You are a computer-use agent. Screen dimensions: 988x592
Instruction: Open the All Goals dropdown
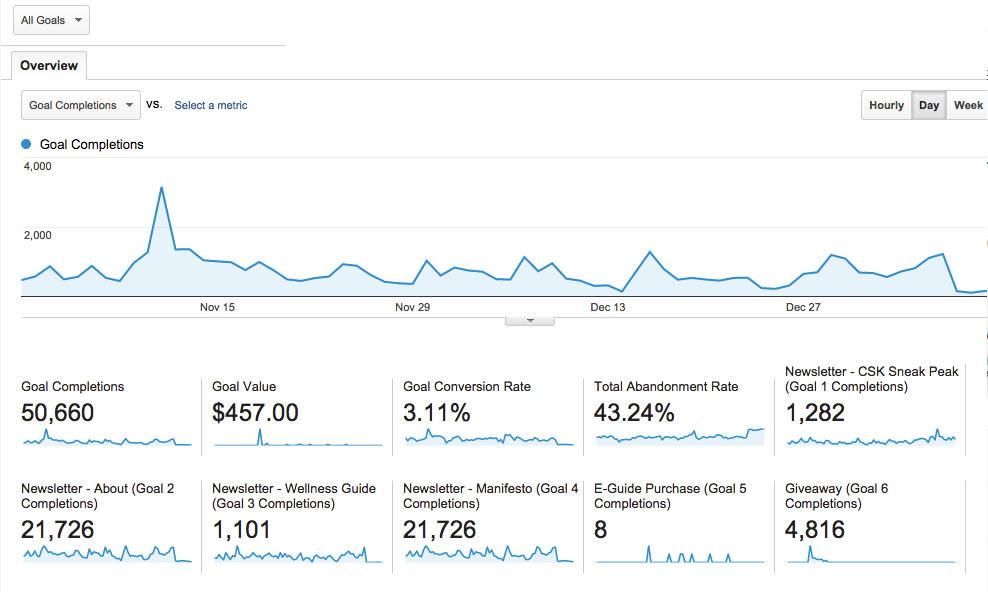pos(51,20)
